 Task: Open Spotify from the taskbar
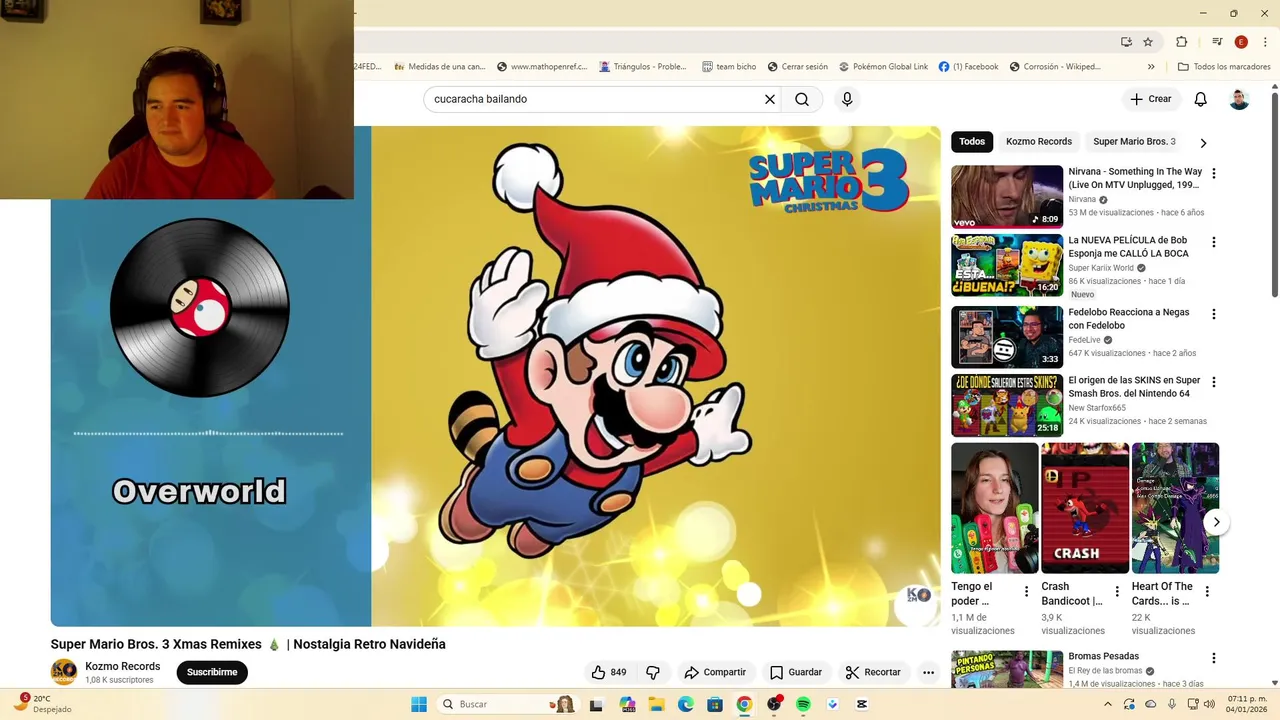click(803, 704)
